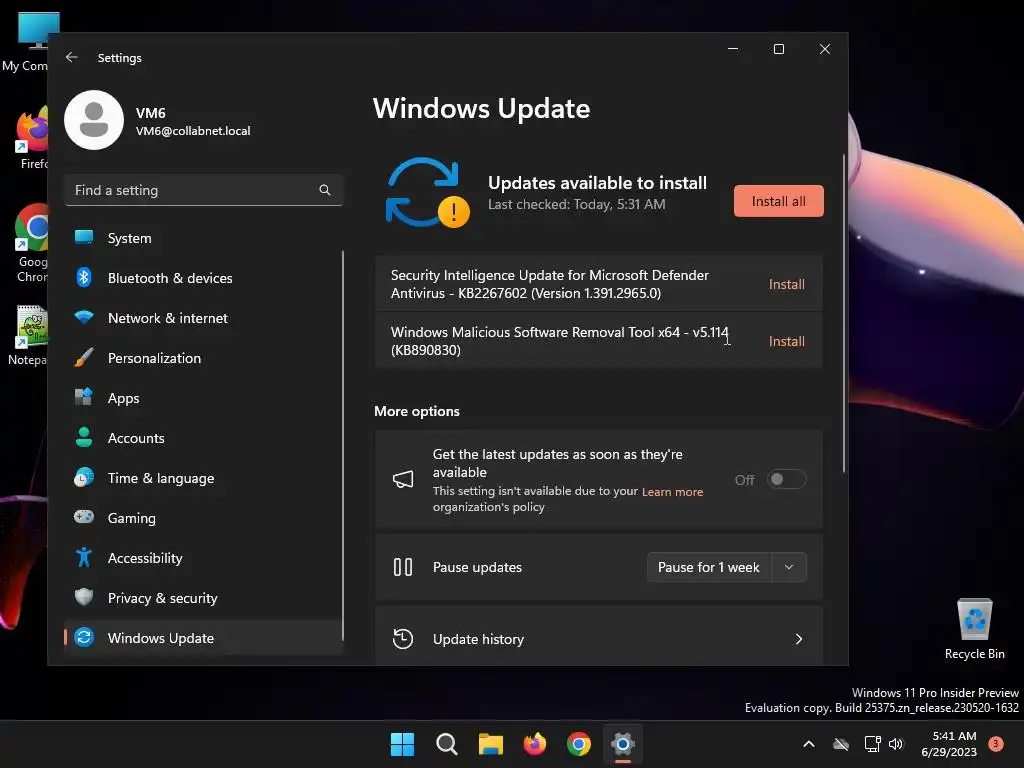Click the volume speaker tray icon
The height and width of the screenshot is (768, 1024).
click(896, 744)
